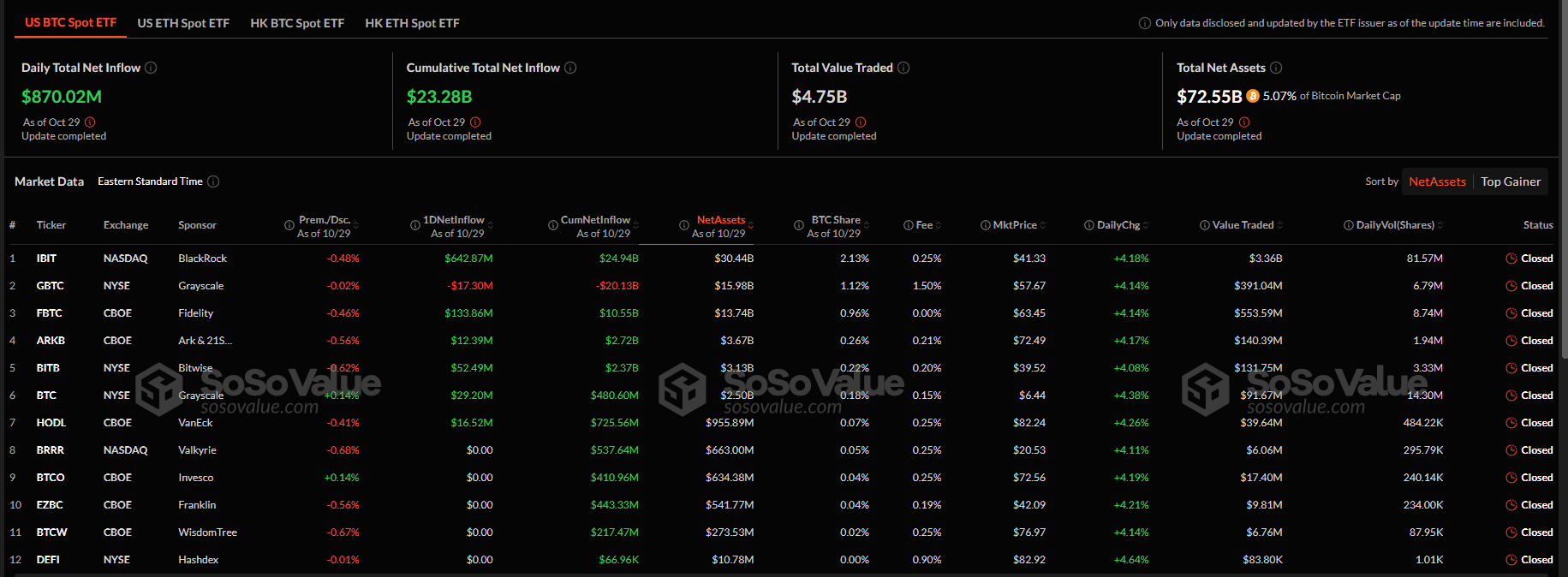Switch sorting to Top Gainer
This screenshot has height=577, width=1568.
[1511, 181]
